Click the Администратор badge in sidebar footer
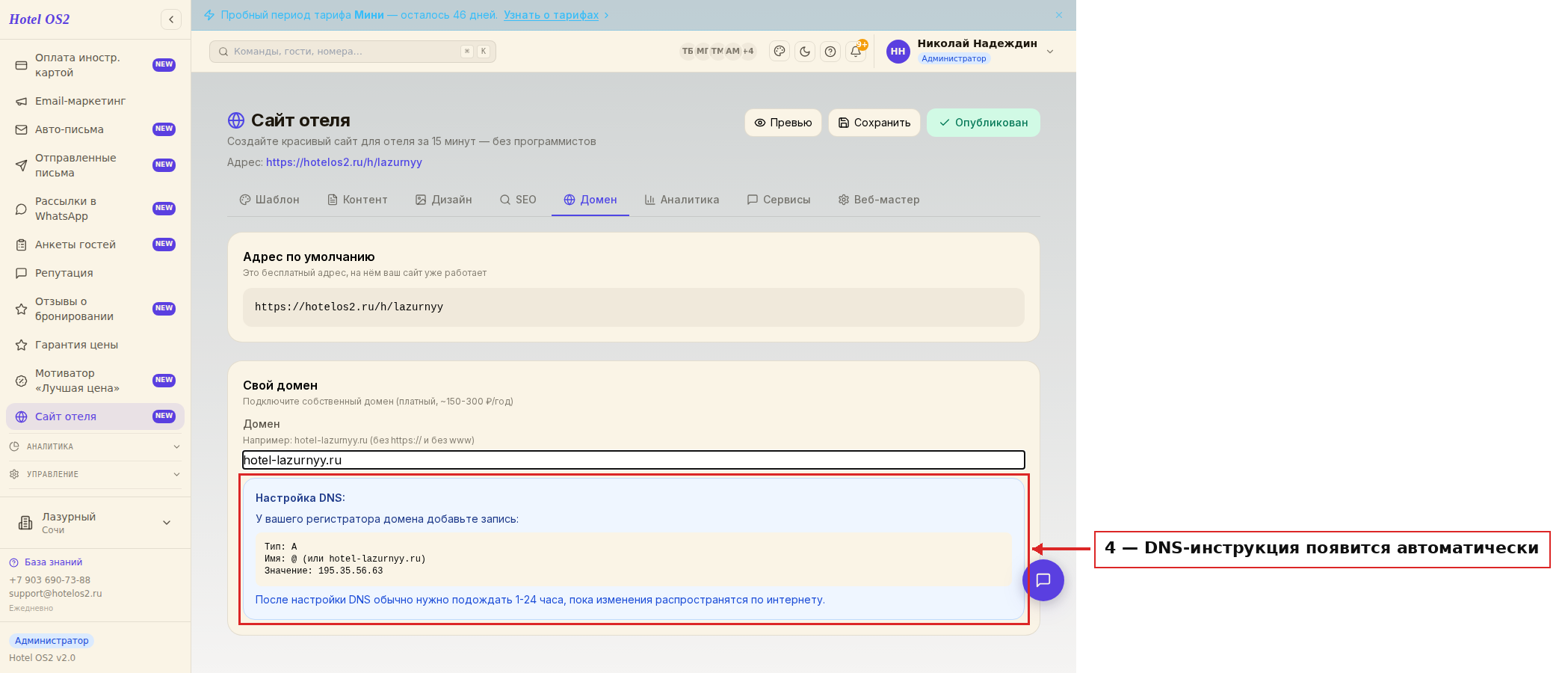 click(52, 641)
